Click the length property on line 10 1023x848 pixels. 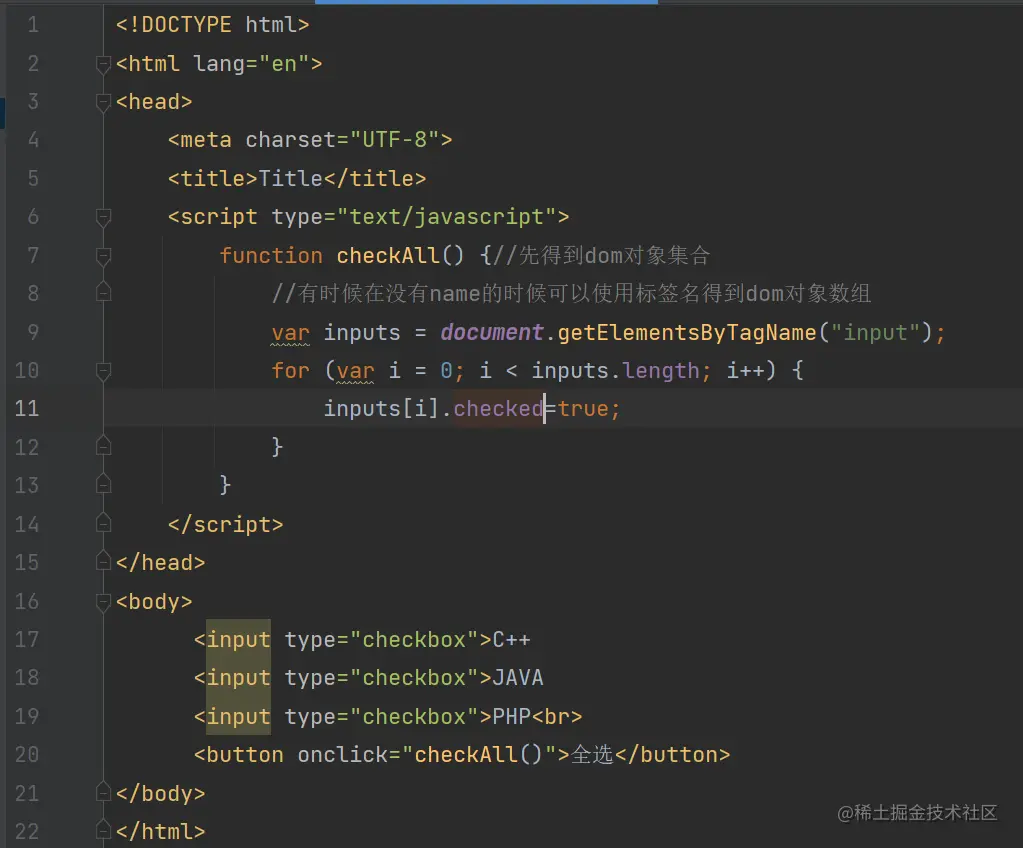click(660, 371)
